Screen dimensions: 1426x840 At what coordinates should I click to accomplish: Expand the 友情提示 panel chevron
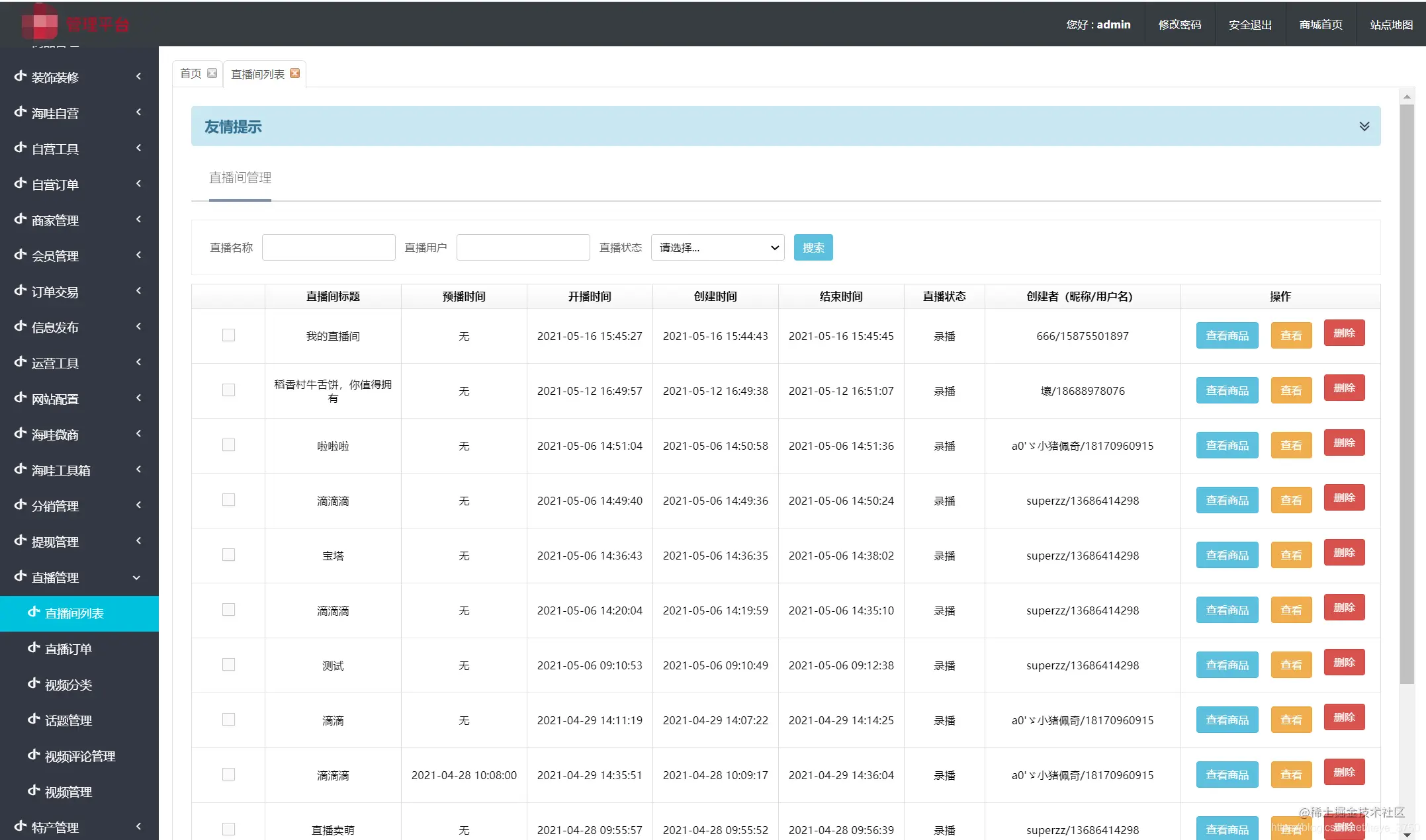(x=1364, y=126)
